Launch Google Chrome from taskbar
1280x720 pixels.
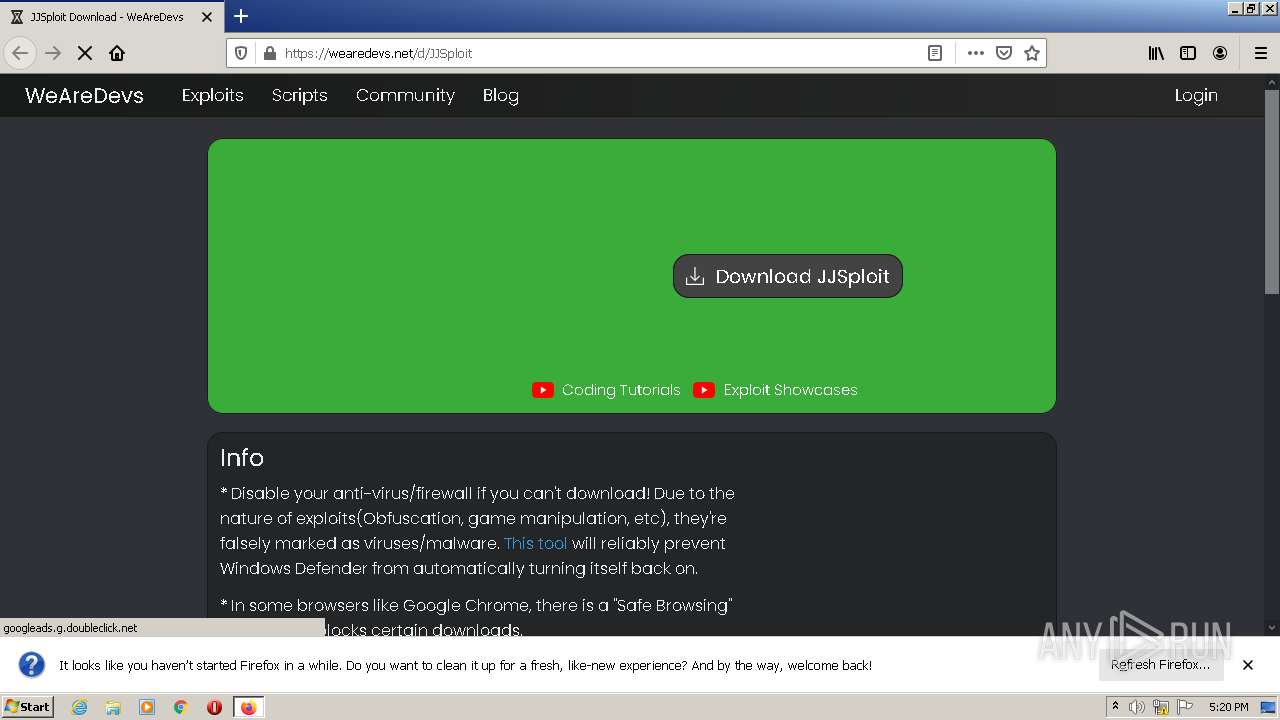pos(181,707)
